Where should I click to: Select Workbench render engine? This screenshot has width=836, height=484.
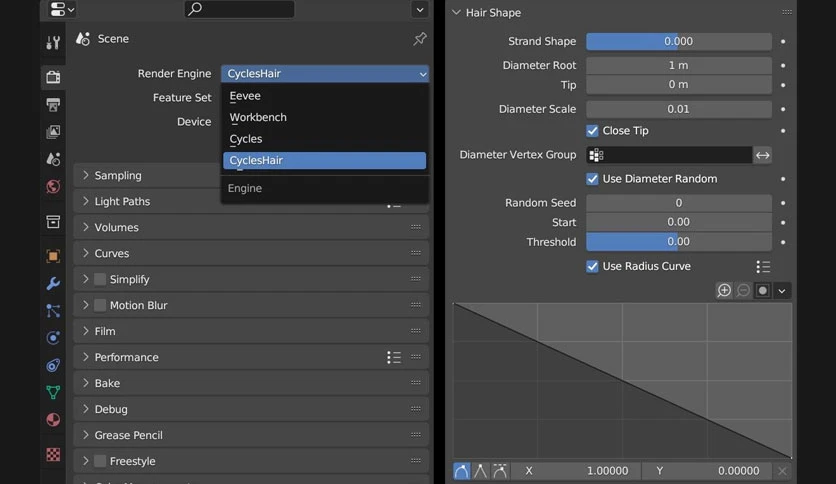click(x=324, y=117)
